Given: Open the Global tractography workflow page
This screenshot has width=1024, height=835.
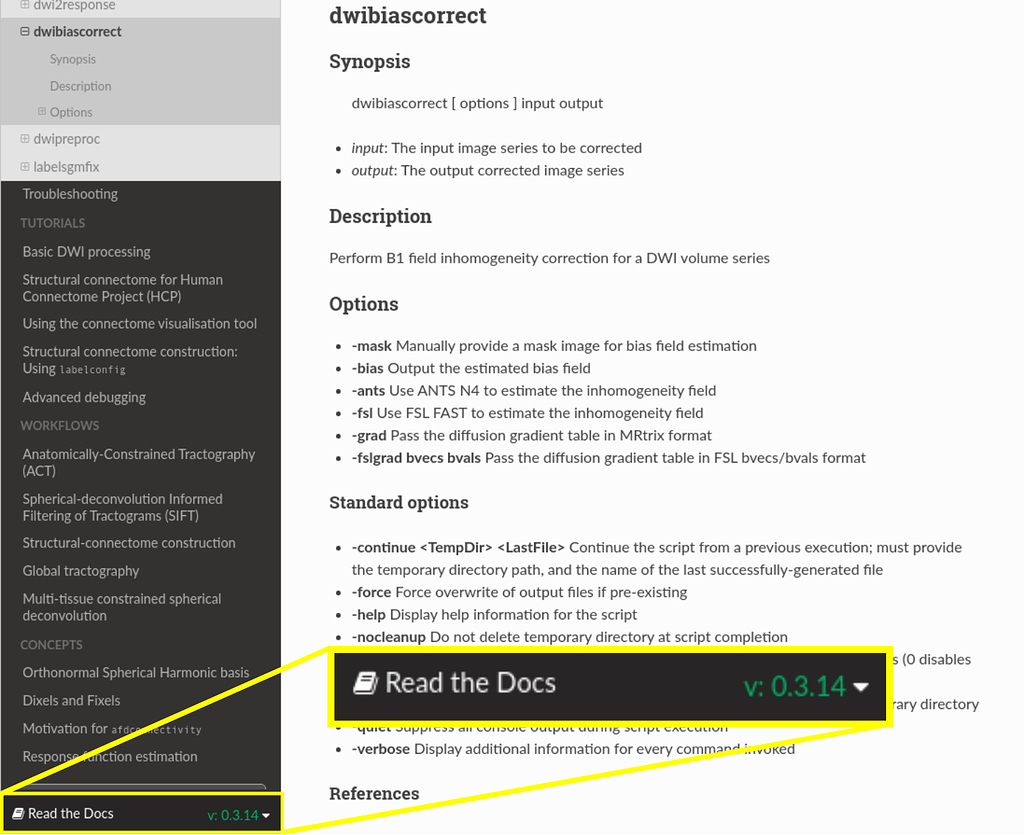Looking at the screenshot, I should pyautogui.click(x=79, y=570).
